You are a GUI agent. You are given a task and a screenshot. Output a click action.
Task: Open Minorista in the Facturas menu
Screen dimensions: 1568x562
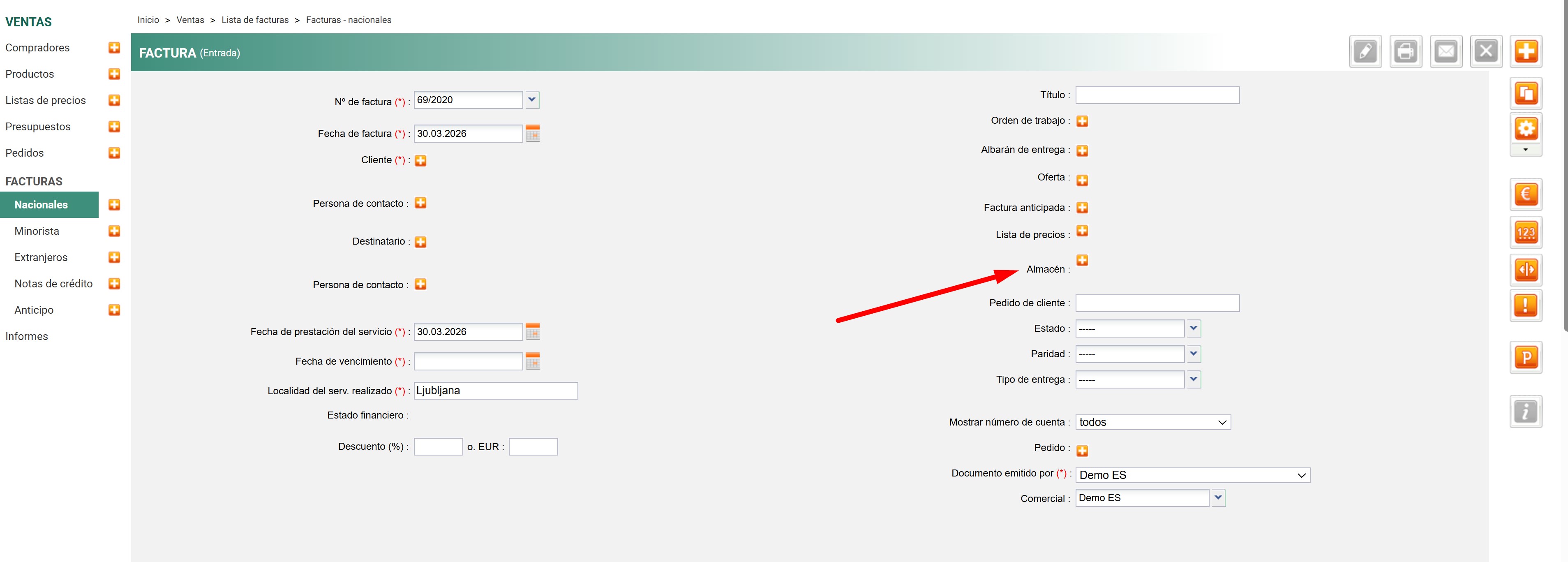click(37, 231)
